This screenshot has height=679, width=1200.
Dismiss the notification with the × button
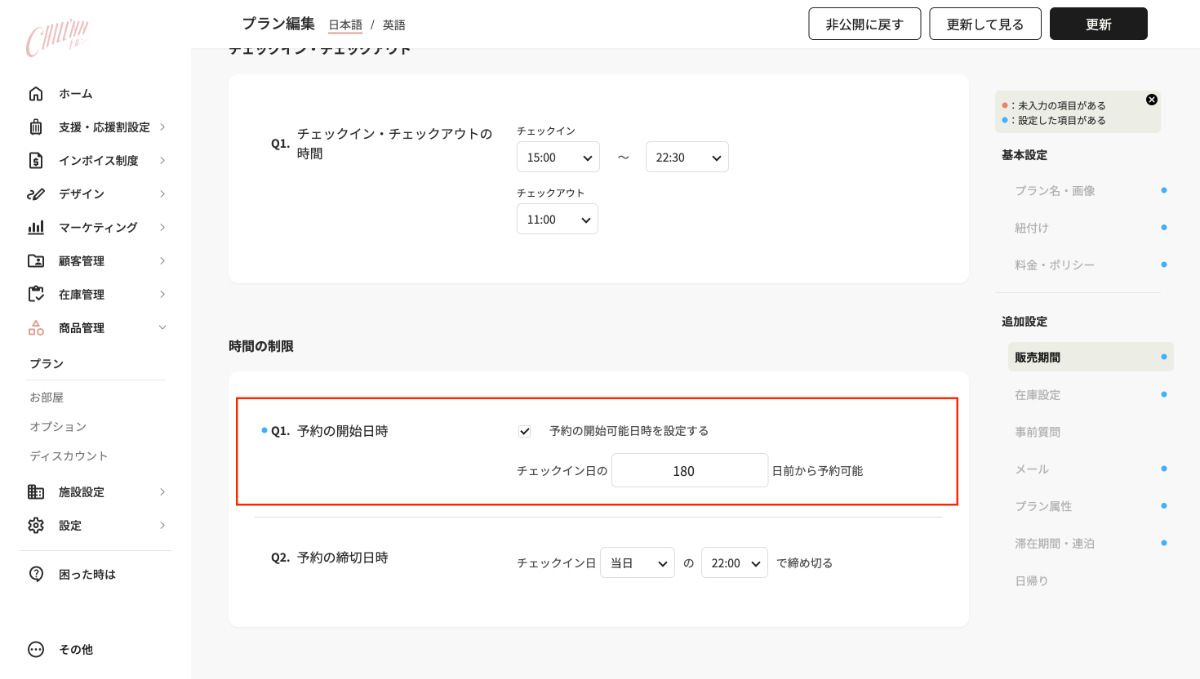(1152, 98)
